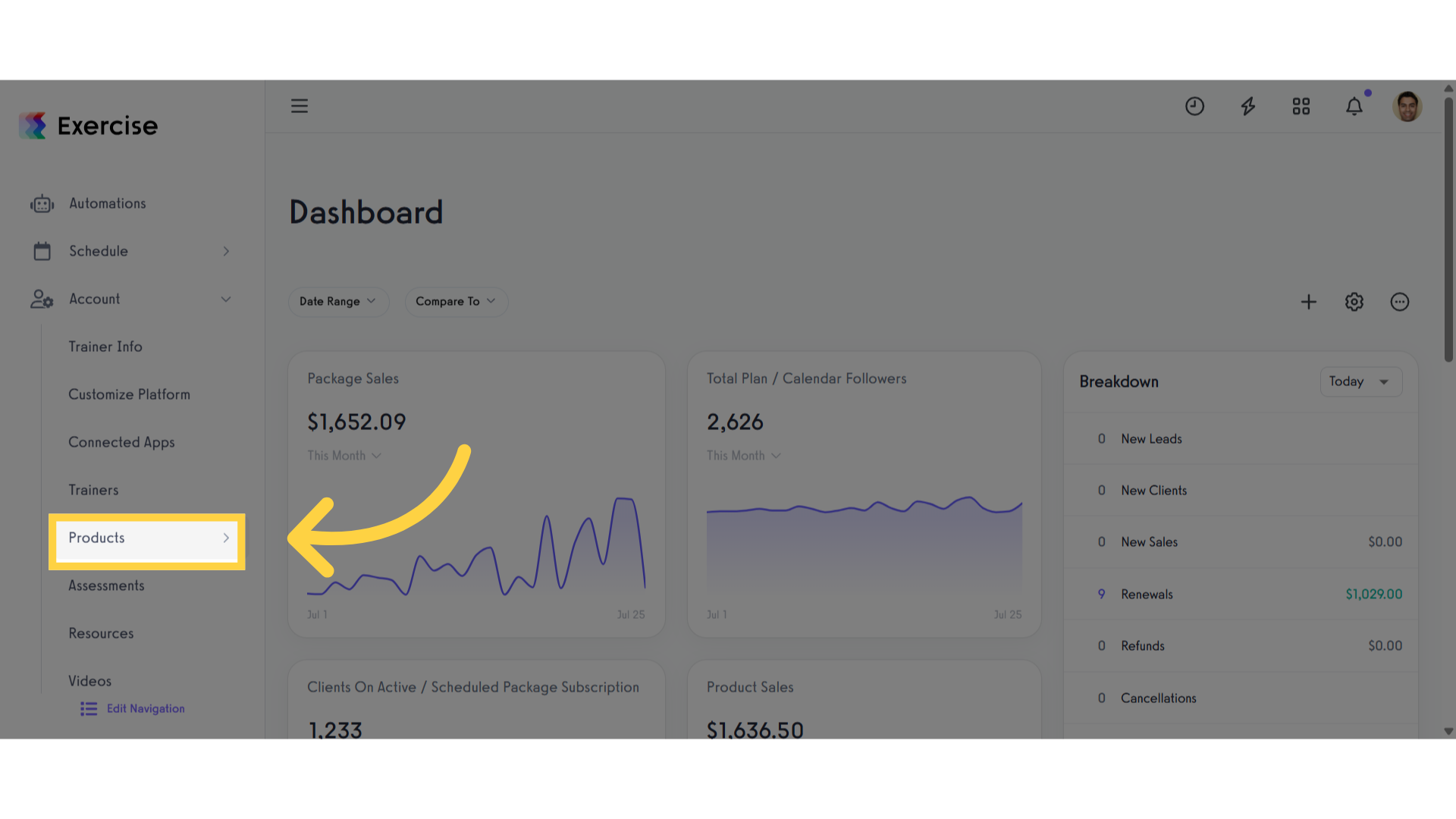Open Assessments page

pyautogui.click(x=107, y=585)
